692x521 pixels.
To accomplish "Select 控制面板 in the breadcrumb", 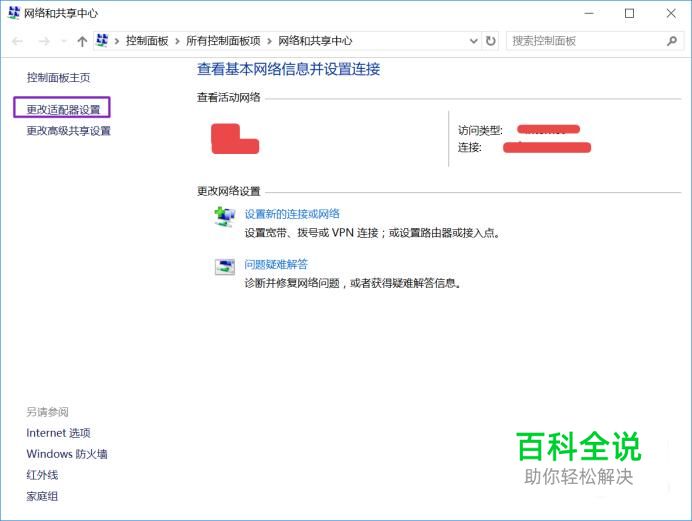I will coord(147,41).
